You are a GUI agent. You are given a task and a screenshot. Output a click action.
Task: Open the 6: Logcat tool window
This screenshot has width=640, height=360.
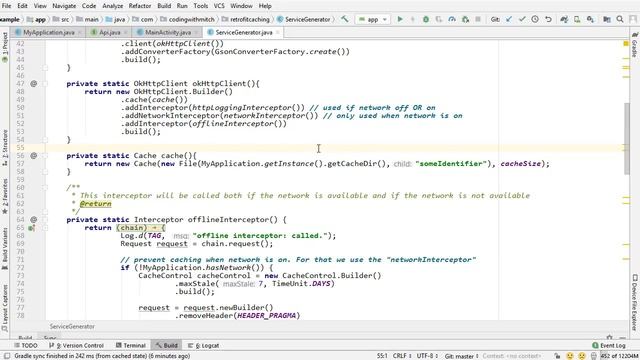[203, 345]
